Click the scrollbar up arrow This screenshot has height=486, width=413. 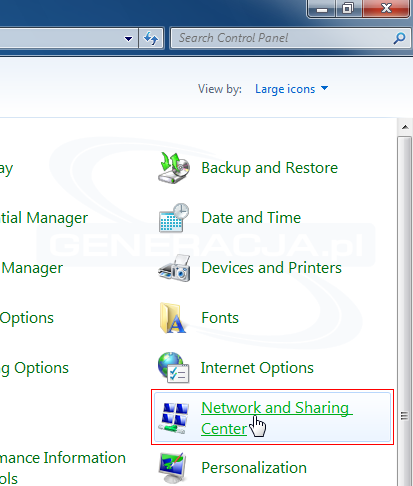point(405,127)
